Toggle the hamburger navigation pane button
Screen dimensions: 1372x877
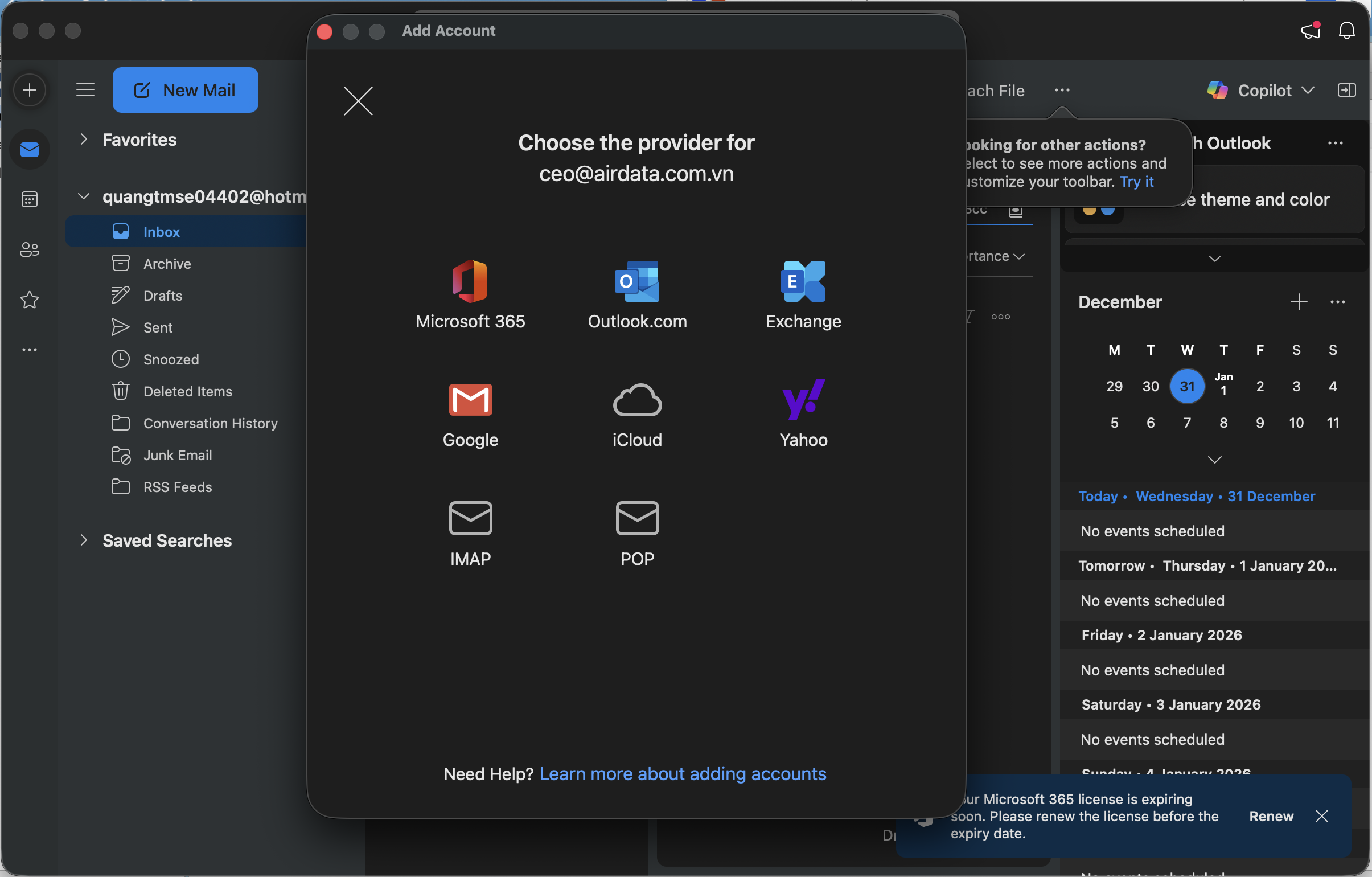pos(85,89)
